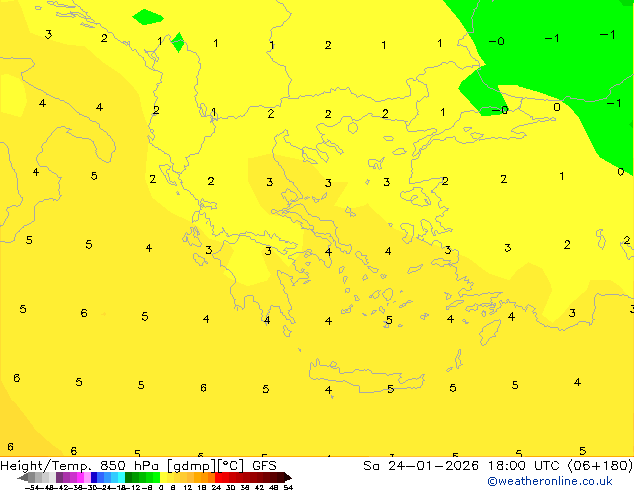634x490 pixels.
Task: Click the dark right arrow of the color scale
Action: tap(287, 477)
